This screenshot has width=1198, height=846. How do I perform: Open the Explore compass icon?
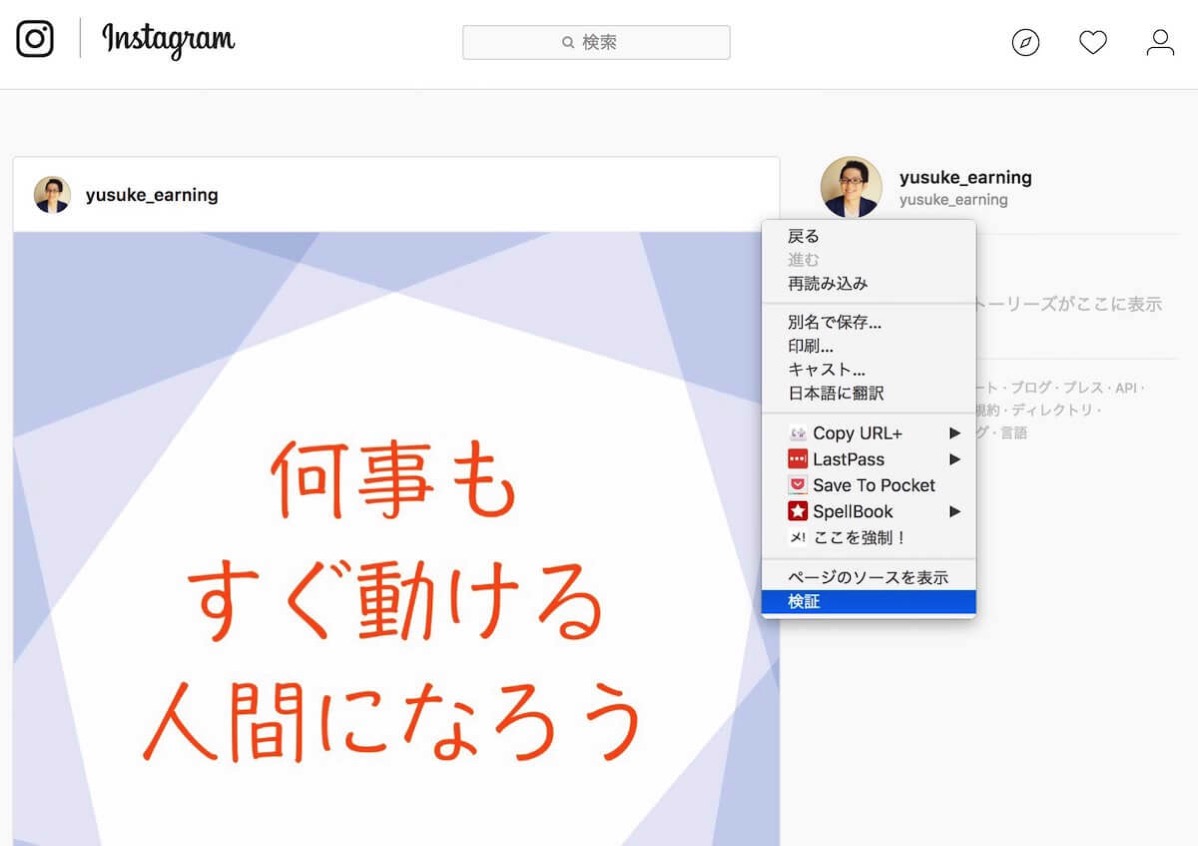point(1025,42)
